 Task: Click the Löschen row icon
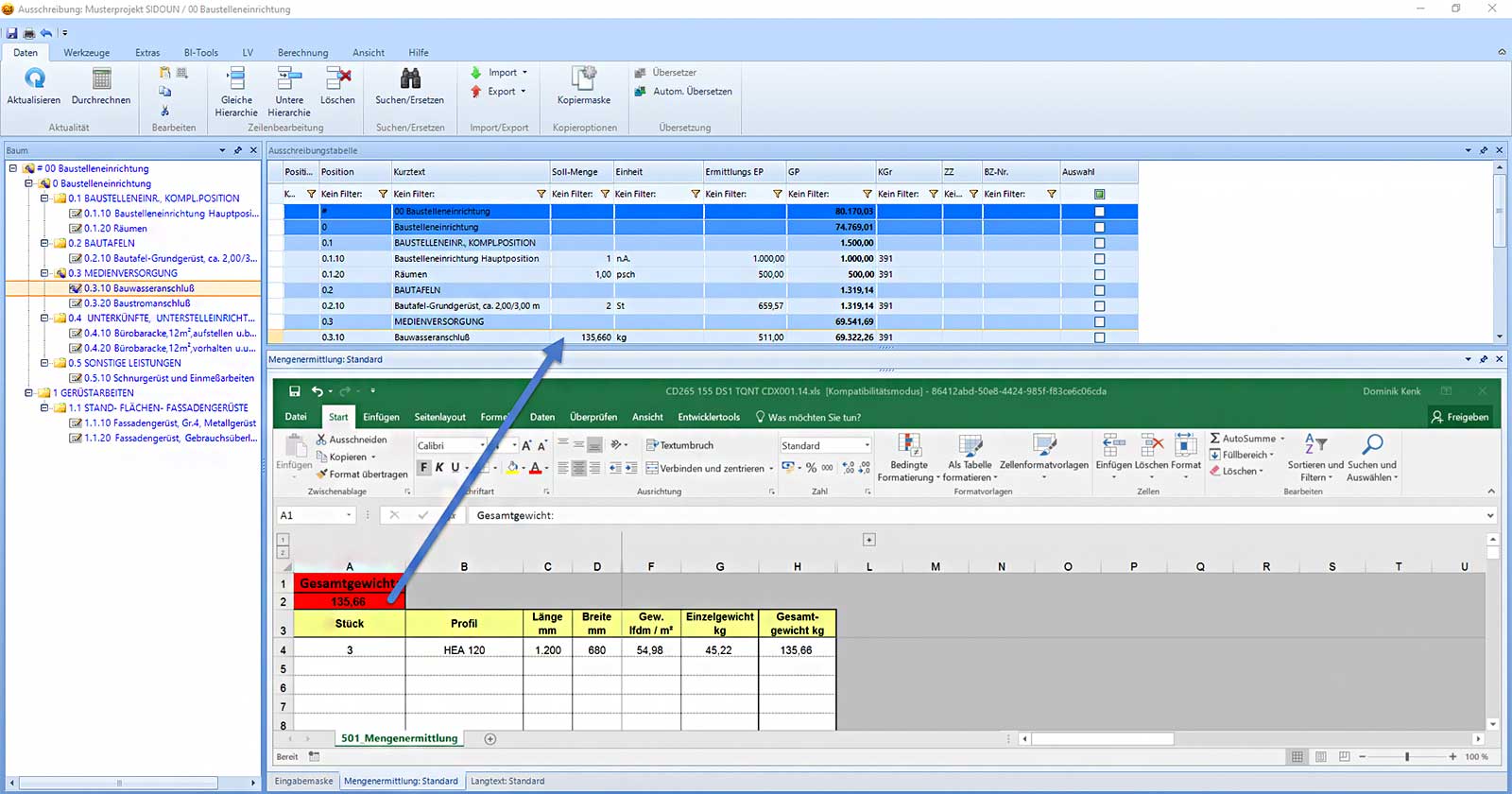tap(337, 79)
